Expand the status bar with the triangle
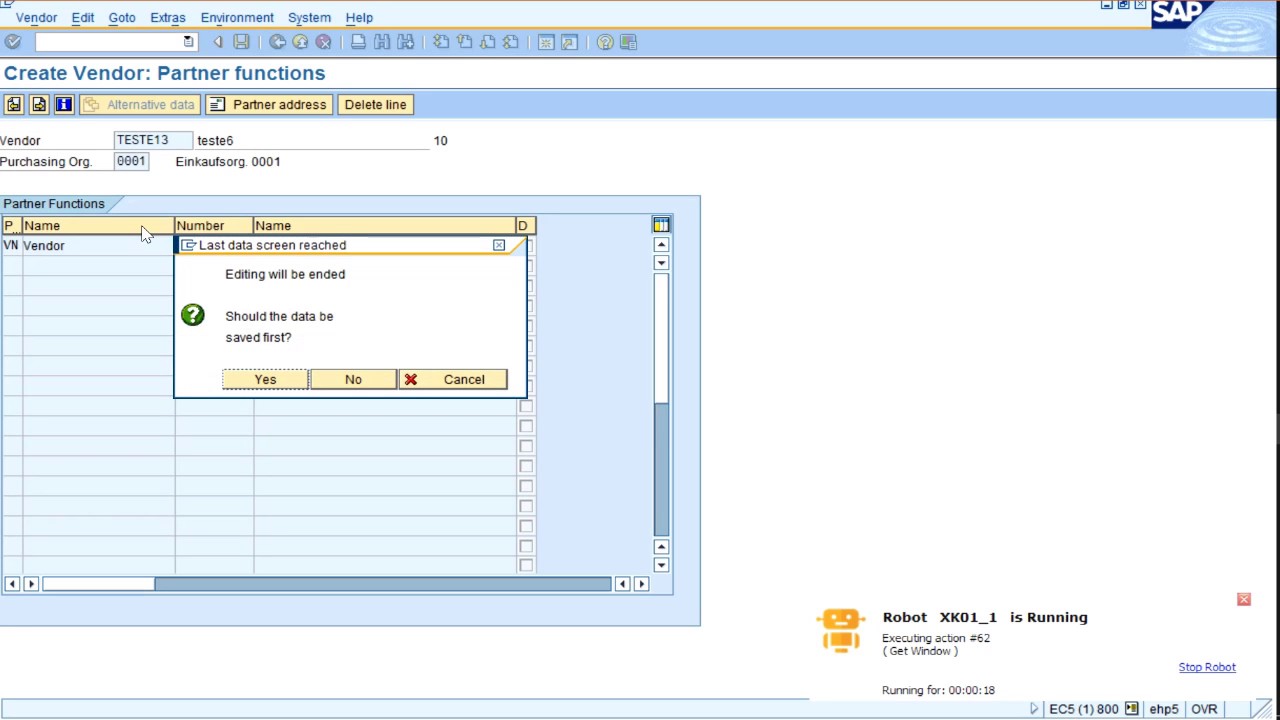 tap(1034, 709)
